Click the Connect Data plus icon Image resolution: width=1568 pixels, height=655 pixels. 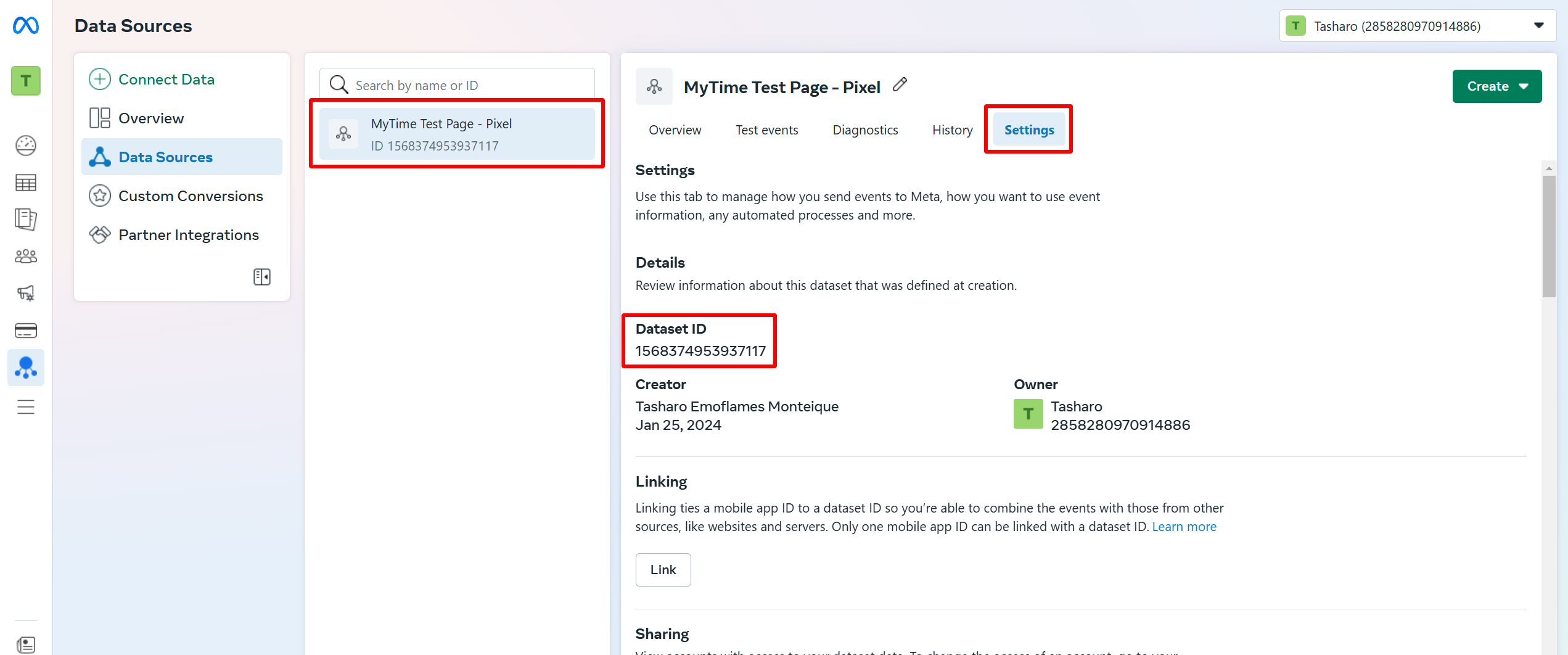(100, 79)
